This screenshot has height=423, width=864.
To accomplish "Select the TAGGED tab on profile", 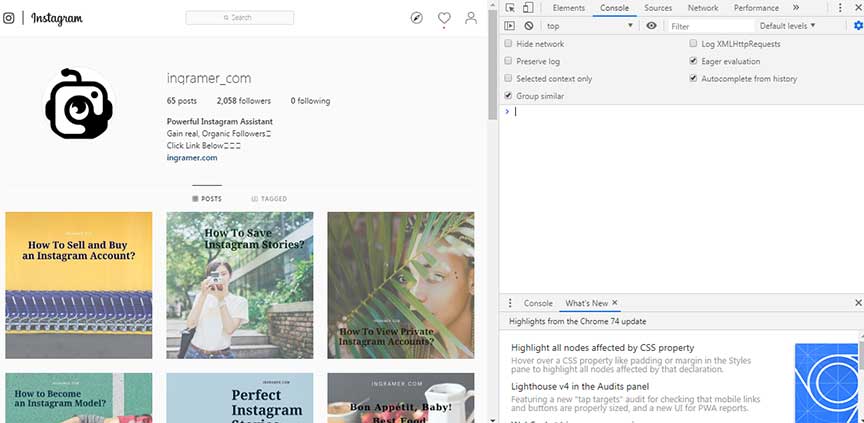I will [x=269, y=199].
